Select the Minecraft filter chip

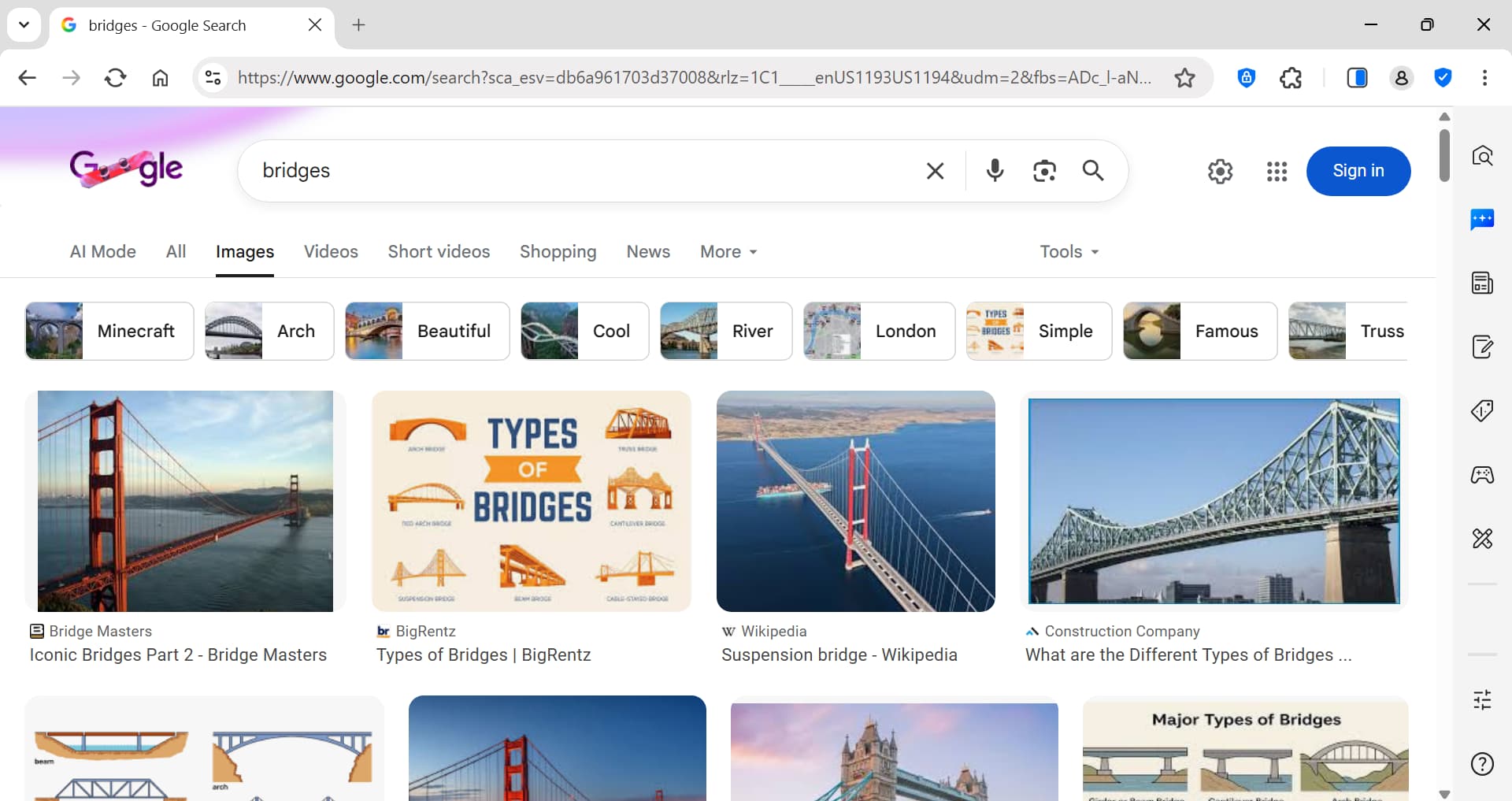coord(109,331)
